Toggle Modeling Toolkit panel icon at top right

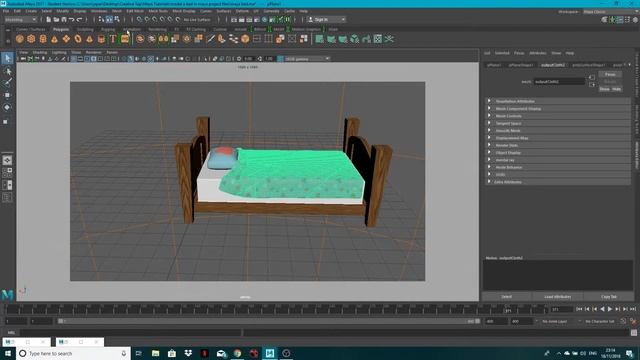tap(604, 19)
